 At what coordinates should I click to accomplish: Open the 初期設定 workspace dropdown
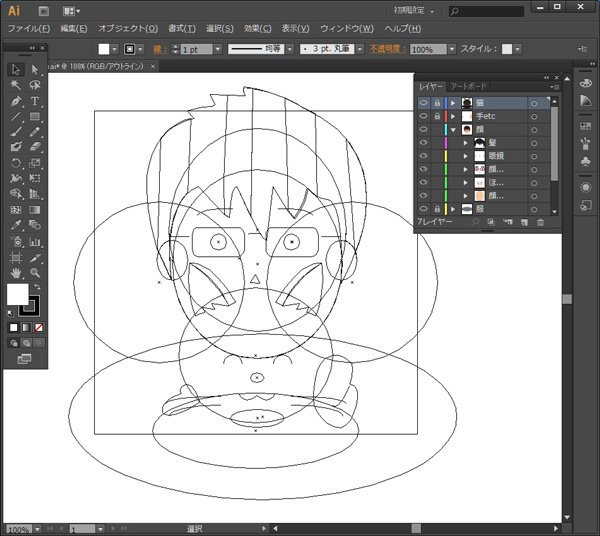point(414,11)
